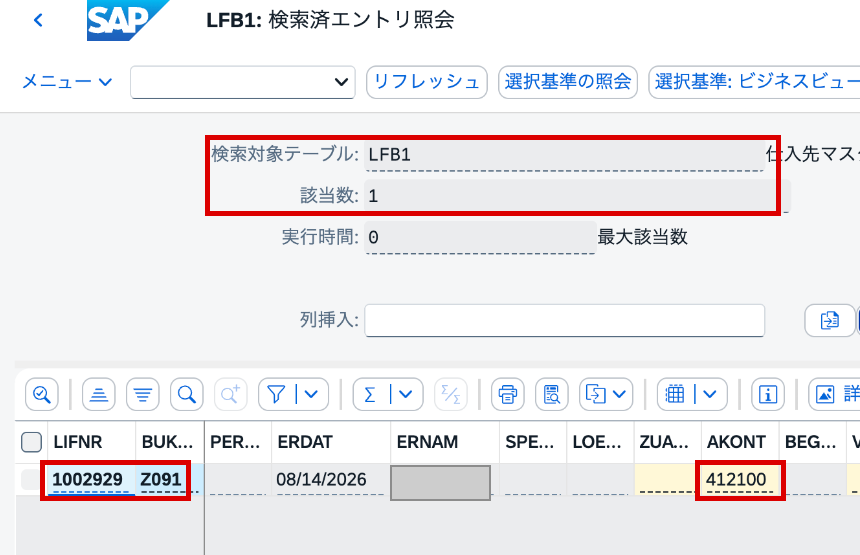The width and height of the screenshot is (860, 555).
Task: Select the BUK... column header
Action: point(169,442)
